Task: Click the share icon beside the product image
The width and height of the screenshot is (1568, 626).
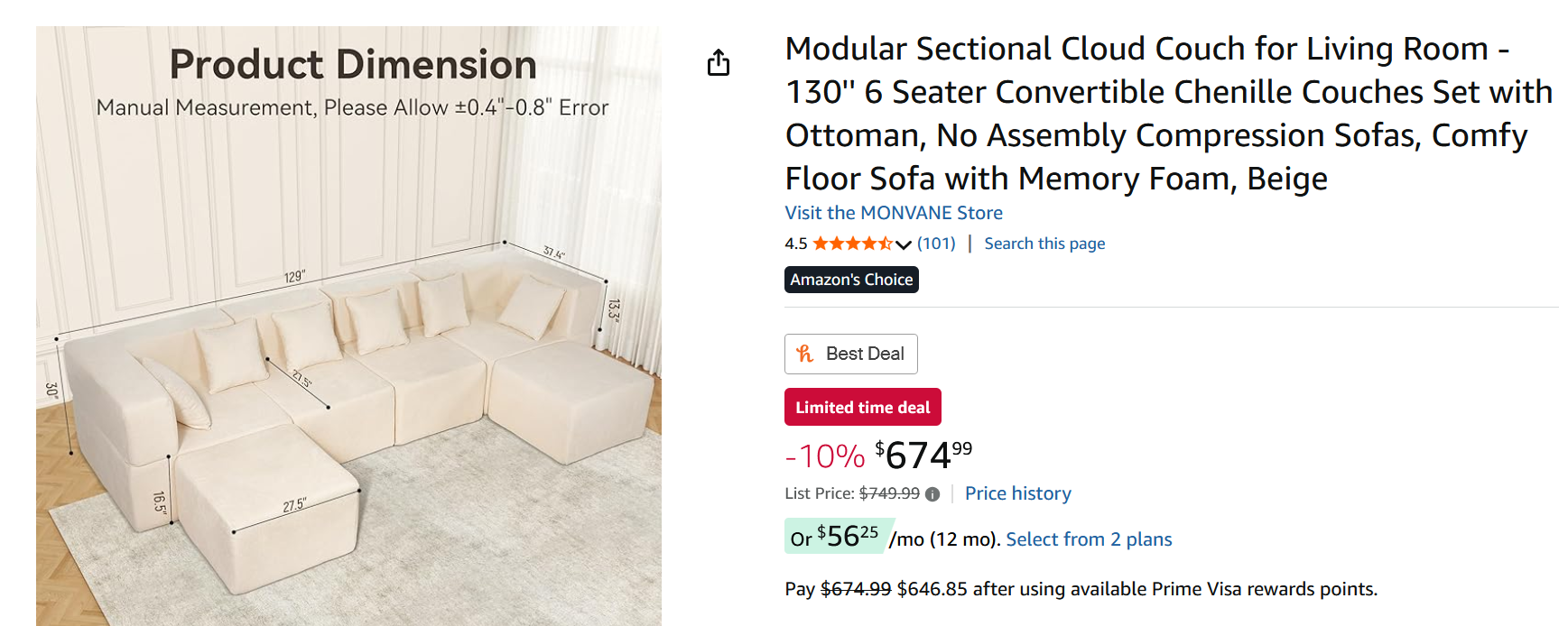Action: pos(719,62)
